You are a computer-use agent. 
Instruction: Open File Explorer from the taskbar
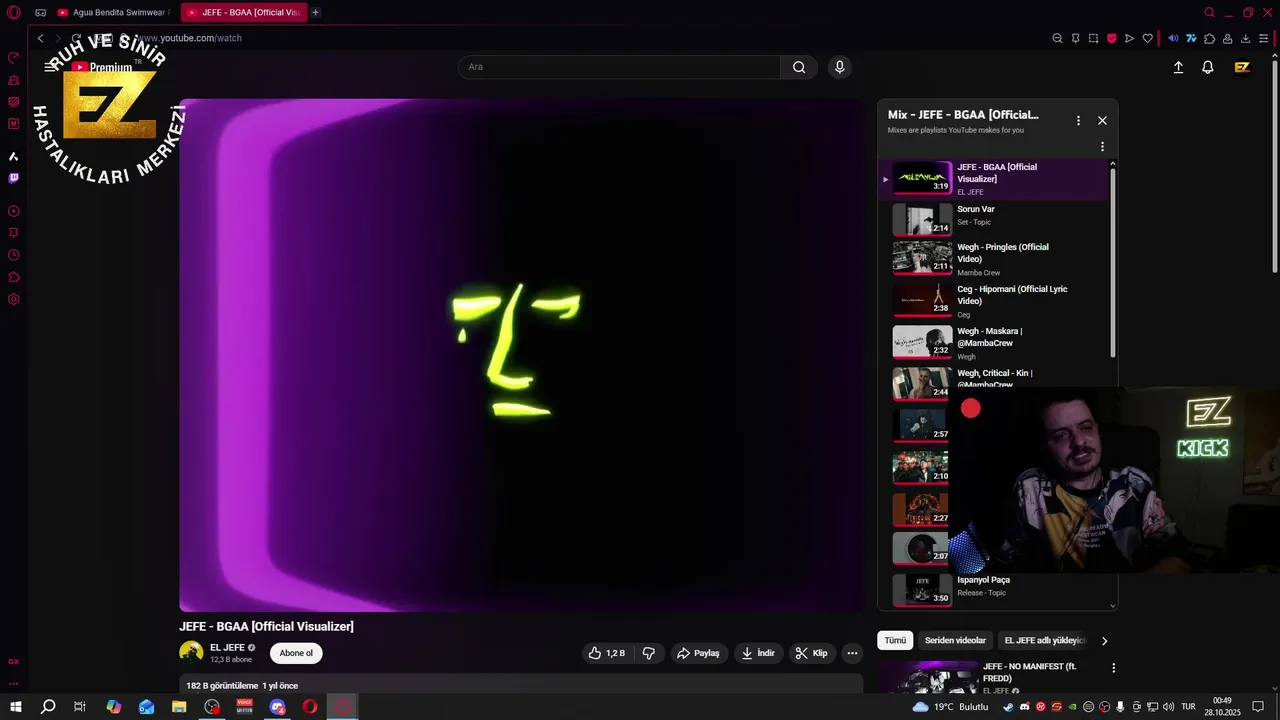[x=179, y=707]
